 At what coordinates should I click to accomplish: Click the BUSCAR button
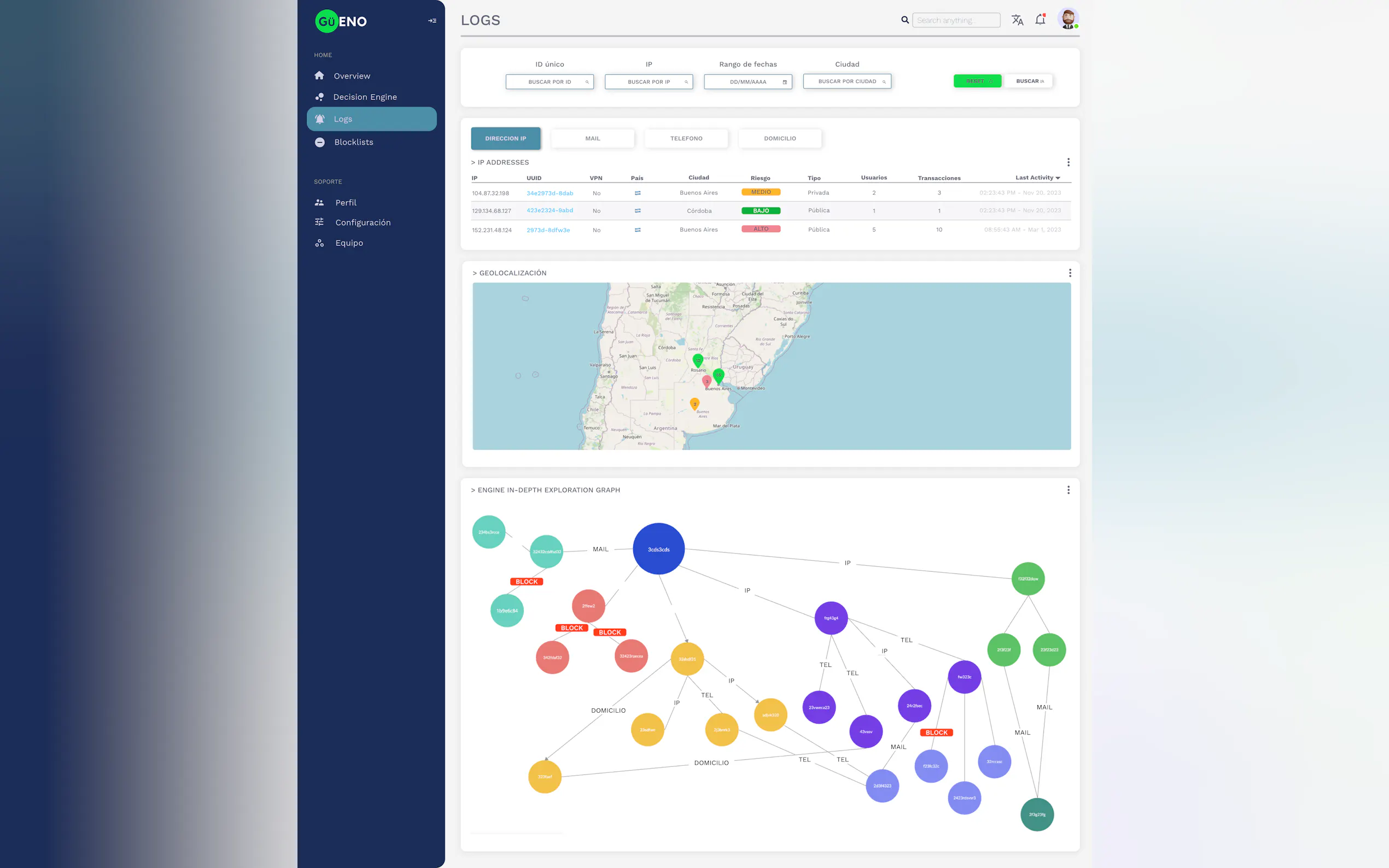click(1029, 81)
